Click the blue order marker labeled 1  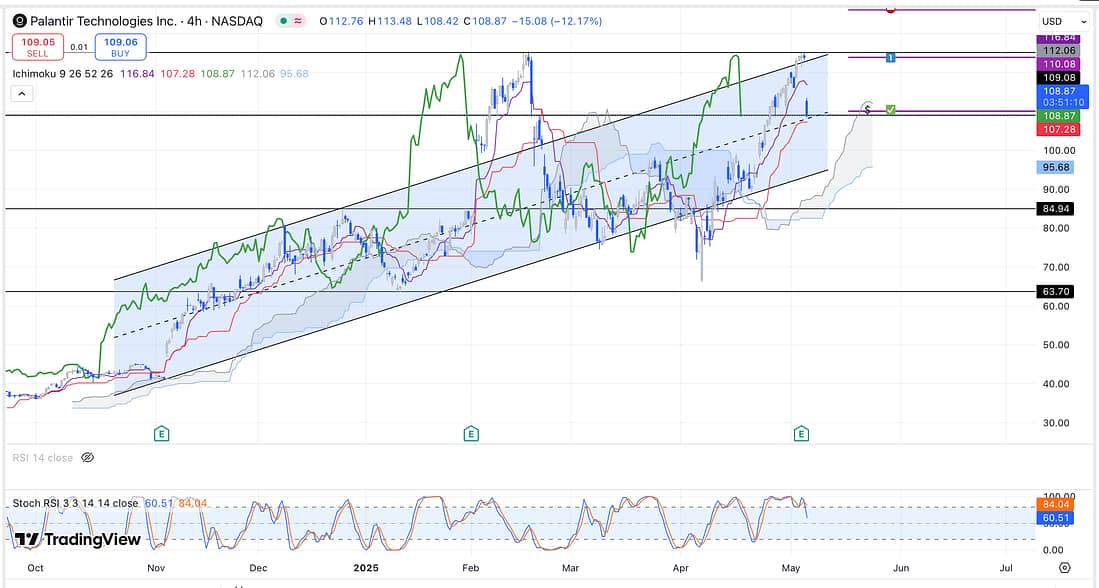point(890,57)
